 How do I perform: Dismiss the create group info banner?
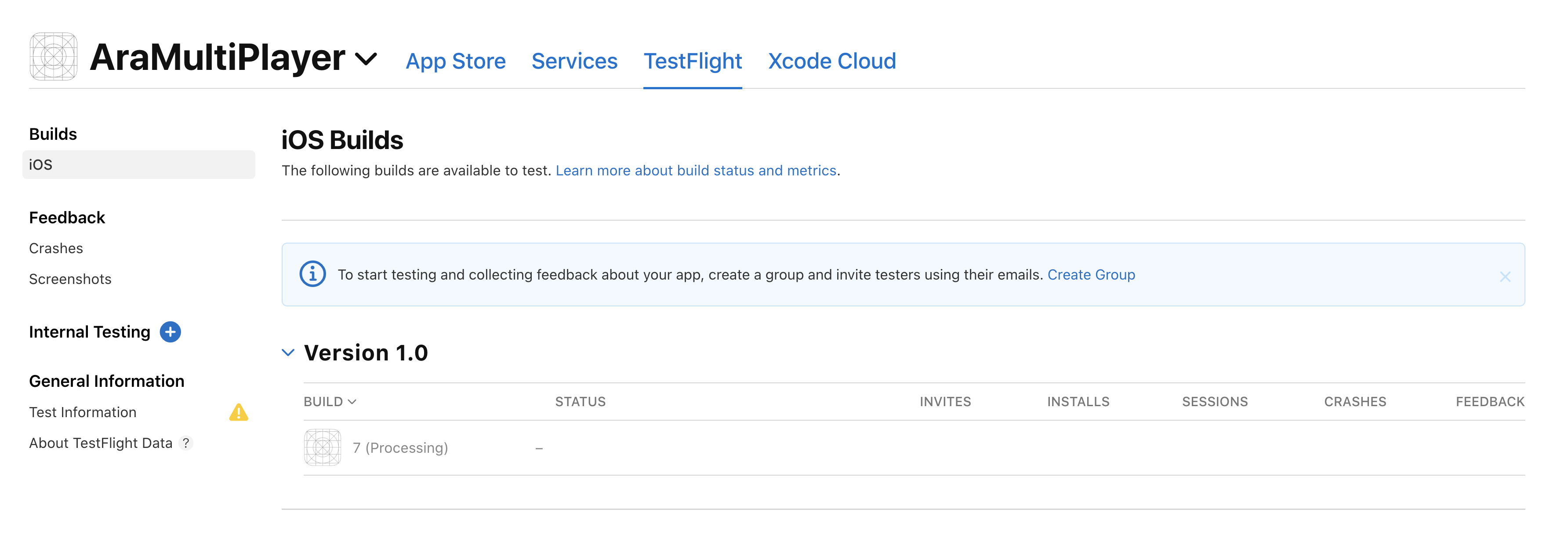click(1505, 277)
